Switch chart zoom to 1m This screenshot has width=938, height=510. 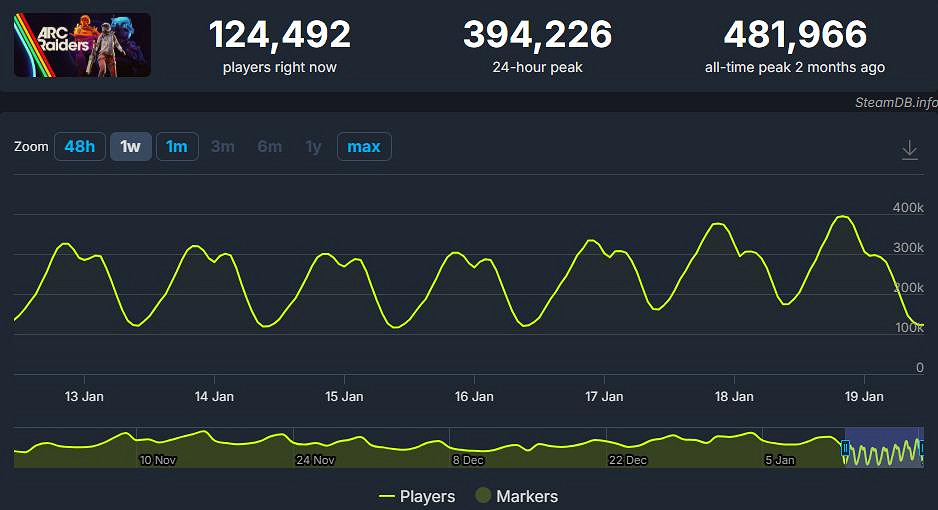click(177, 147)
